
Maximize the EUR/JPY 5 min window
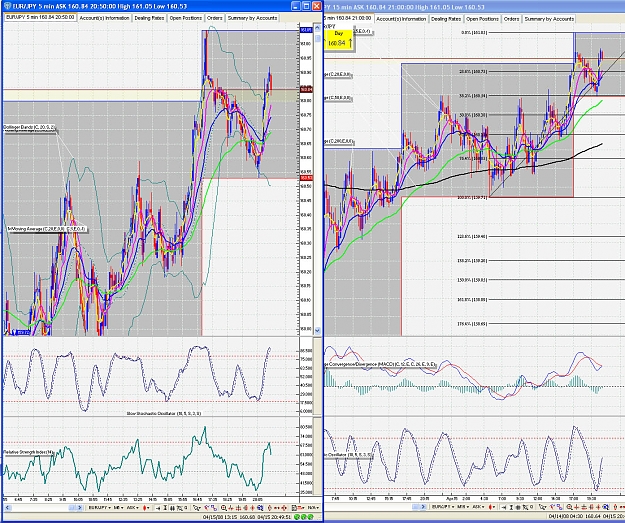click(306, 6)
